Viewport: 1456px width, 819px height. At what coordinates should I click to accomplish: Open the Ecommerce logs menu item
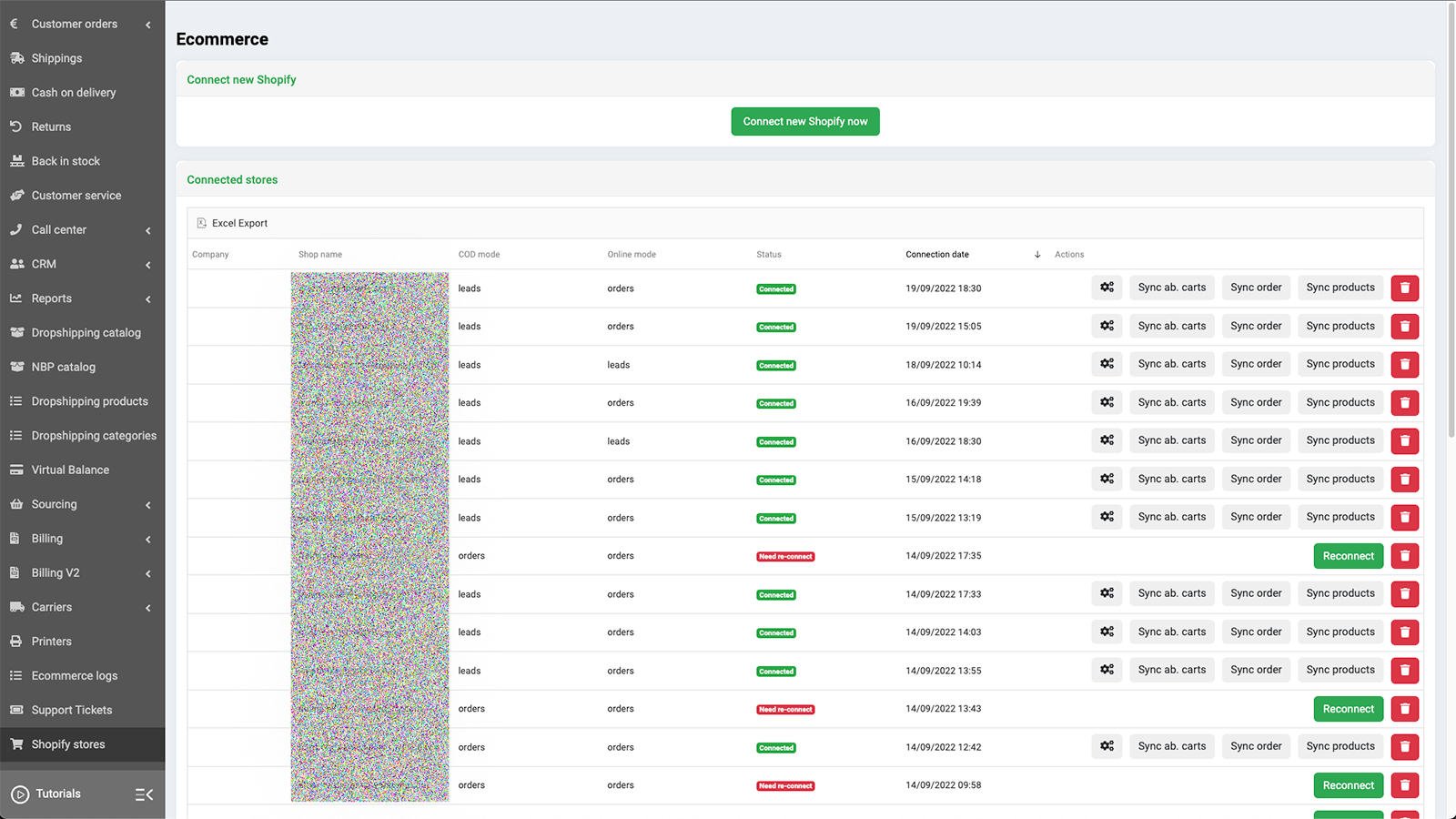click(74, 675)
